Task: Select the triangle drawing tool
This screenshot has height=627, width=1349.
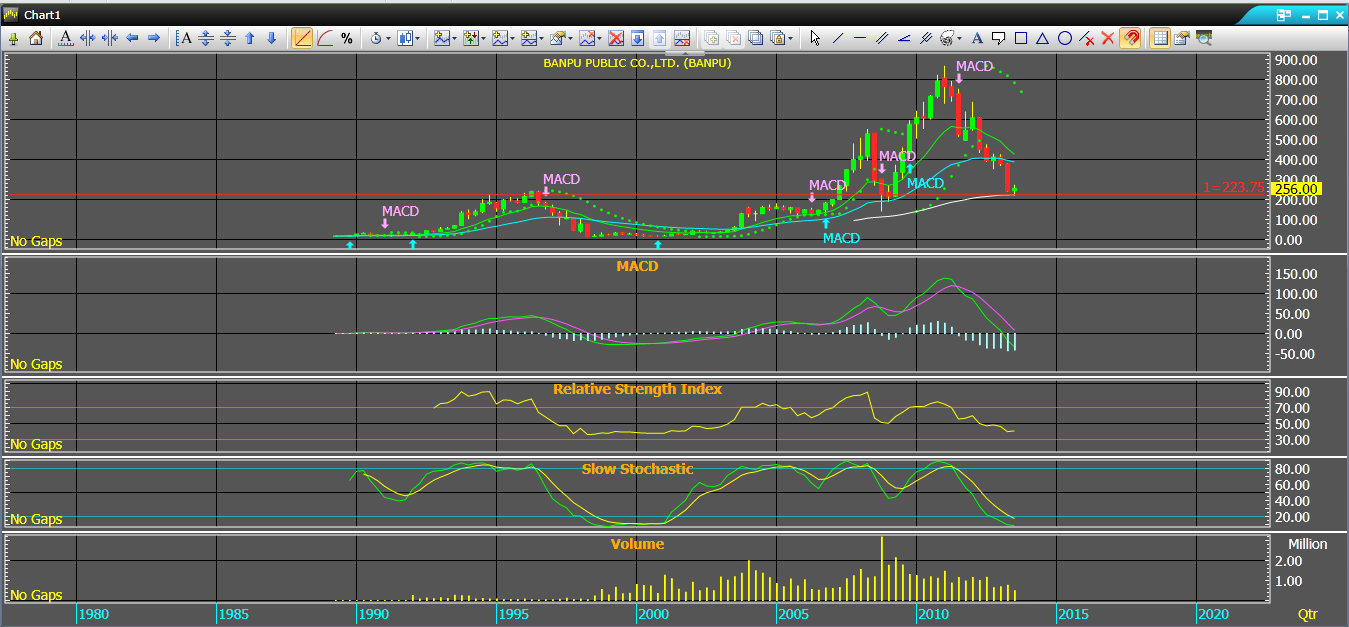Action: click(1043, 38)
